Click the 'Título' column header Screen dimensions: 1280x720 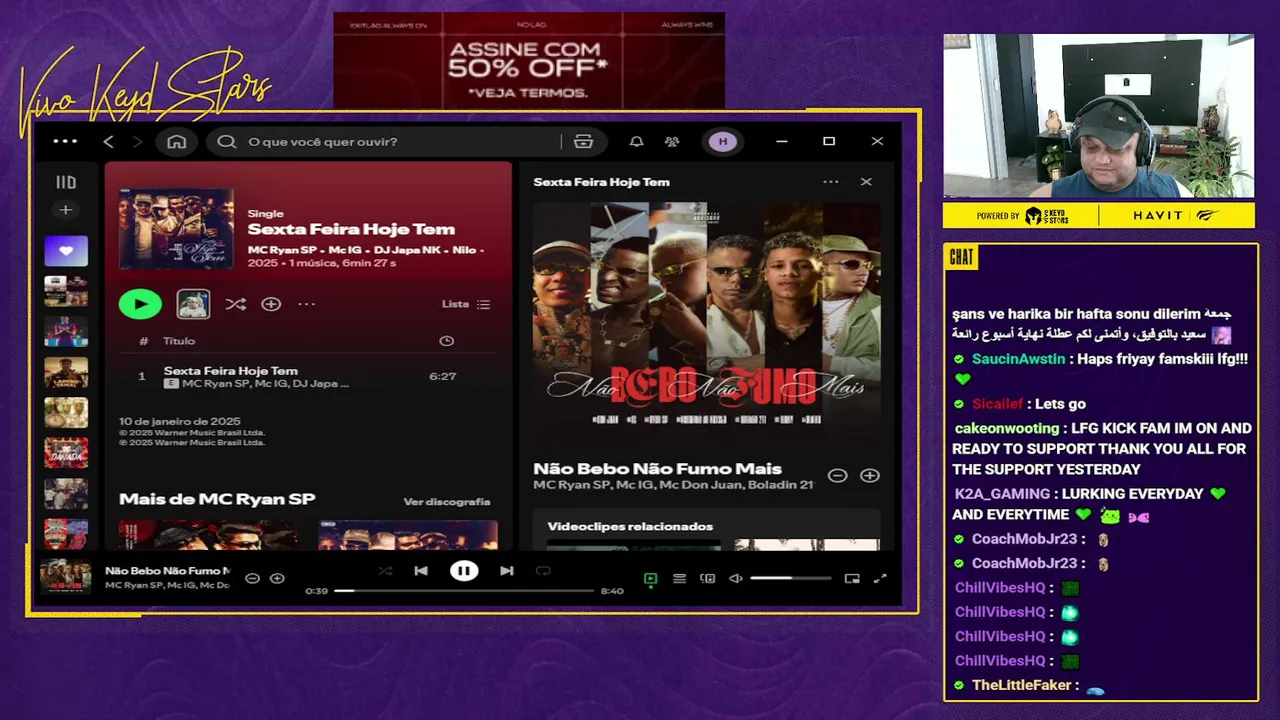point(179,341)
